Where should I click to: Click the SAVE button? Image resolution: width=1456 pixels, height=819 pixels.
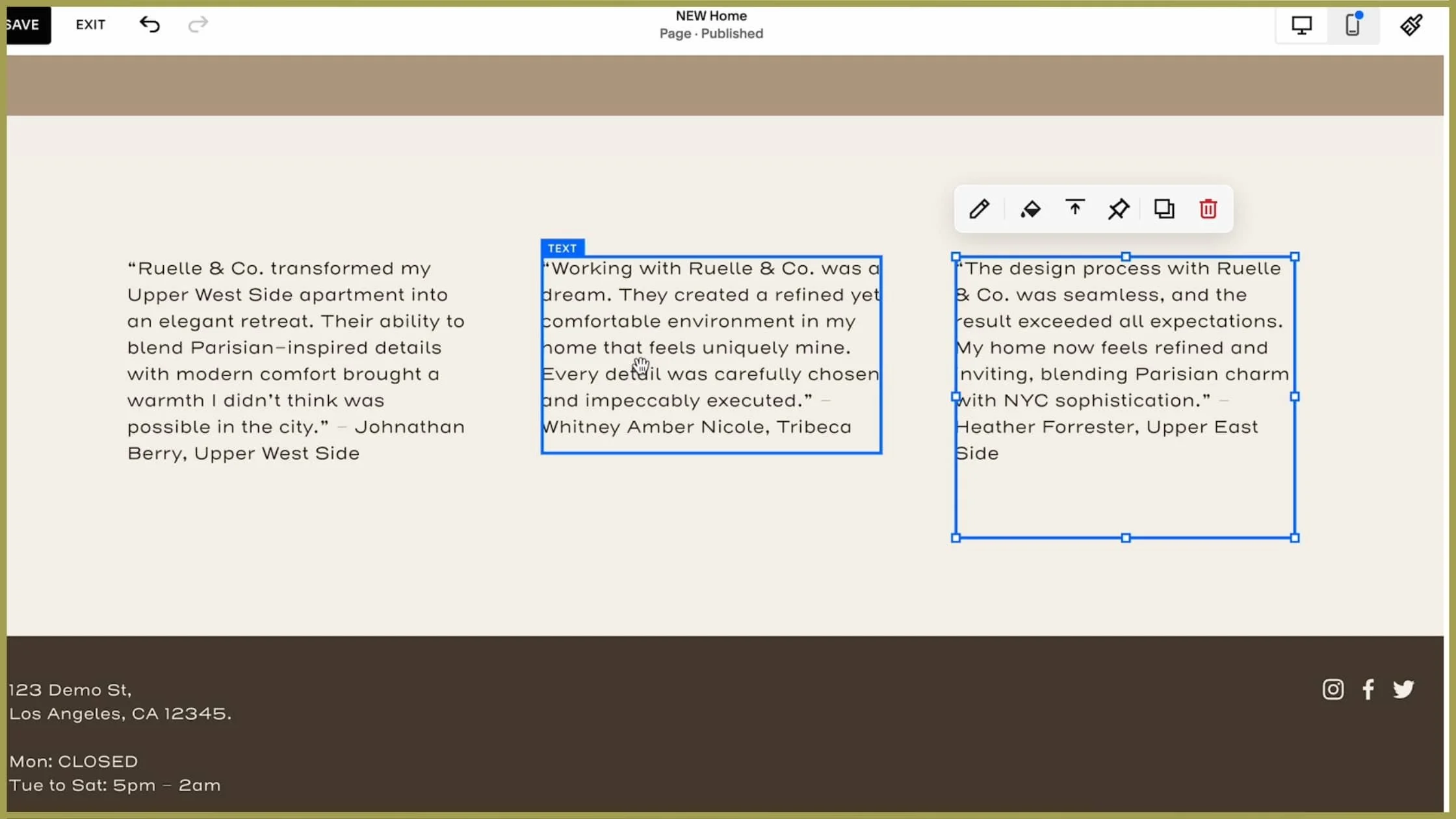click(25, 25)
